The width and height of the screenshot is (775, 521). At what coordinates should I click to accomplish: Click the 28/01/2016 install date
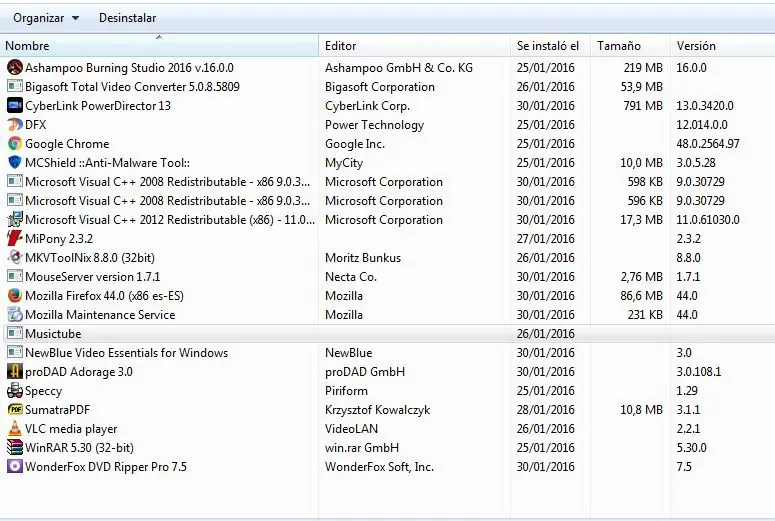click(546, 409)
